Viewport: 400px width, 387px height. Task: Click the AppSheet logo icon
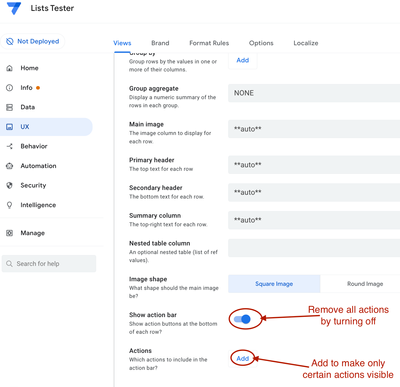[x=14, y=8]
